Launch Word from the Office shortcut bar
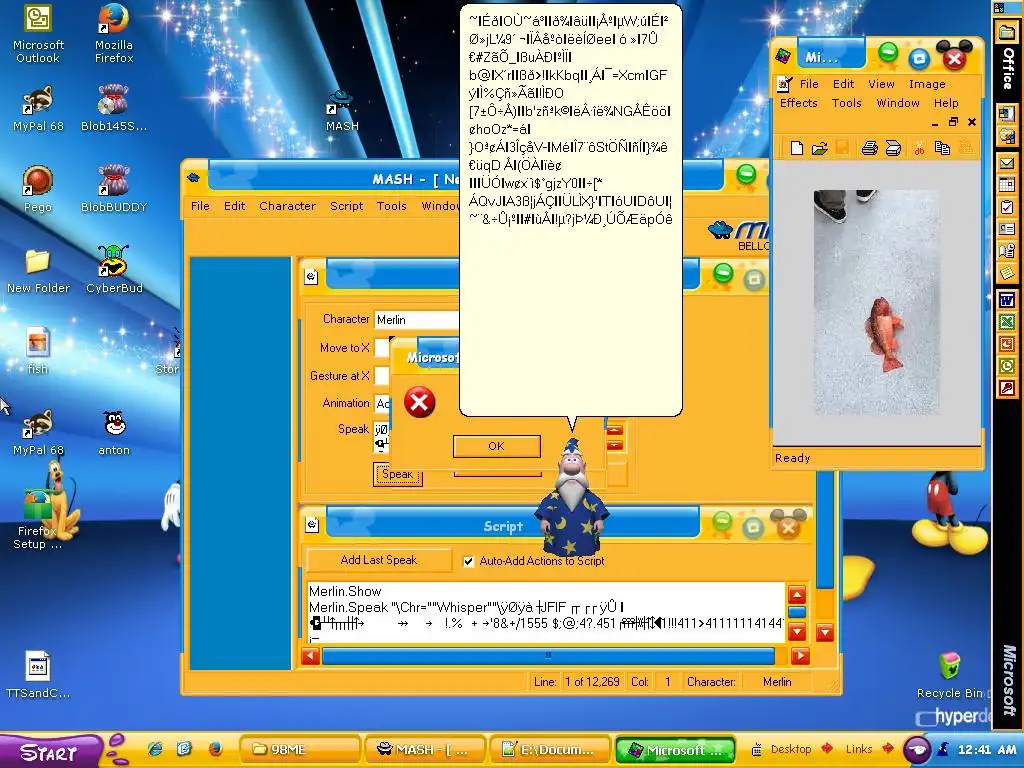 (1006, 301)
